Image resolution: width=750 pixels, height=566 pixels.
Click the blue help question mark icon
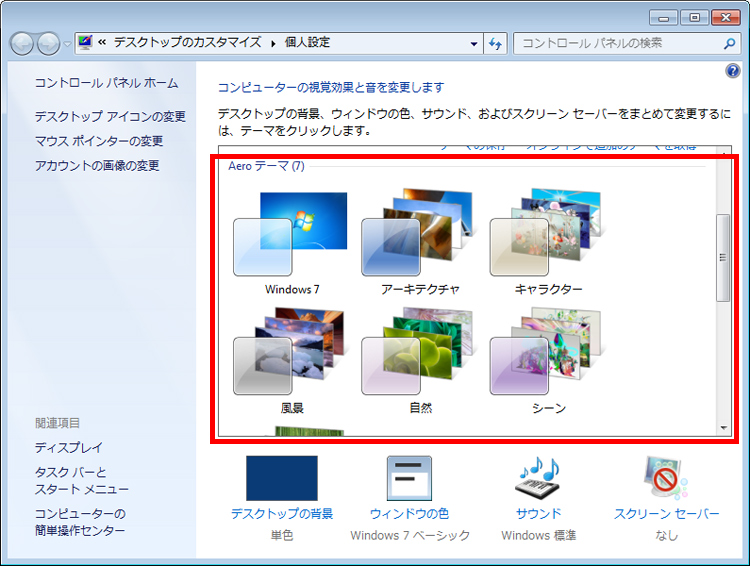[x=732, y=71]
